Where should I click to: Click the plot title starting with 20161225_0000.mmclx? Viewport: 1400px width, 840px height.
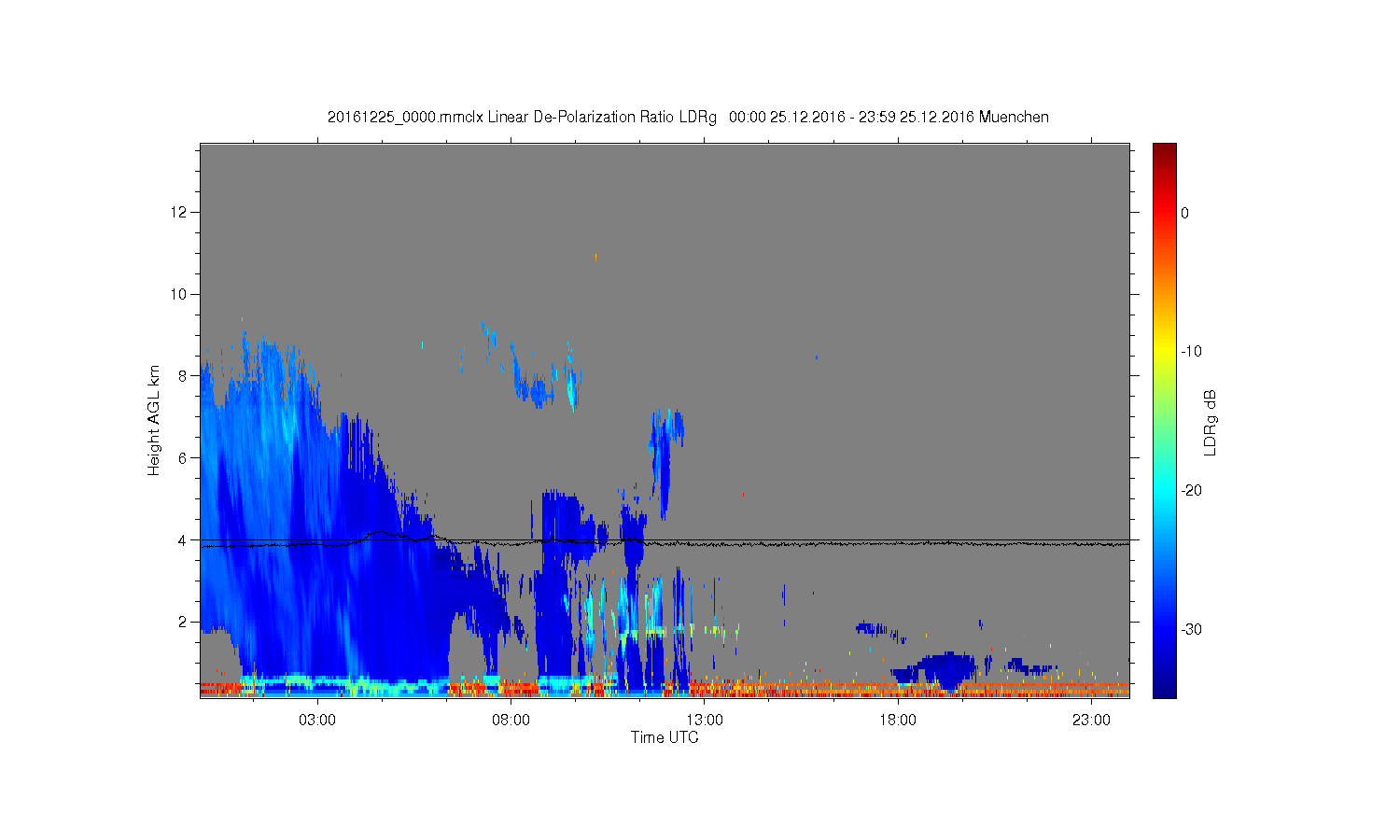[x=688, y=118]
